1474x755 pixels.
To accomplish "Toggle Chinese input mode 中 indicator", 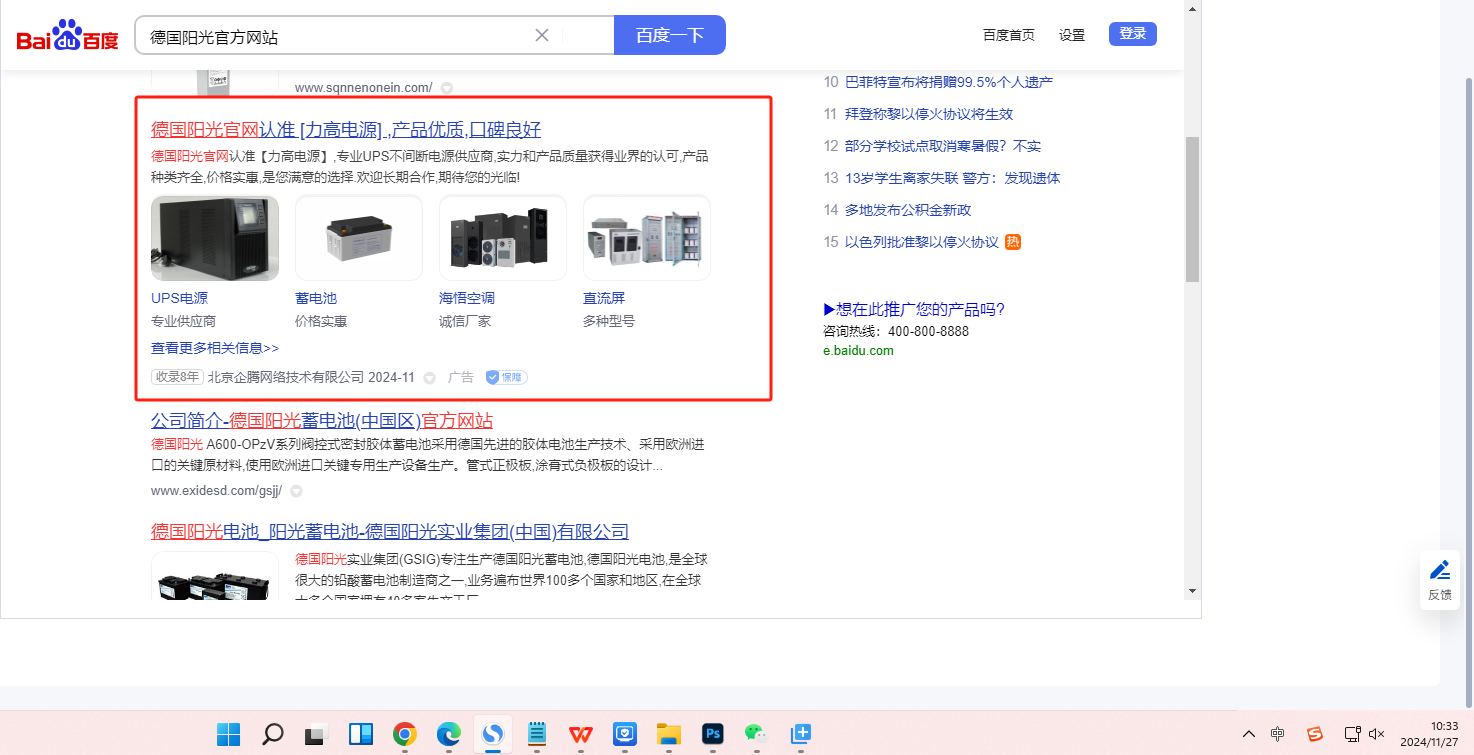I will point(1278,734).
